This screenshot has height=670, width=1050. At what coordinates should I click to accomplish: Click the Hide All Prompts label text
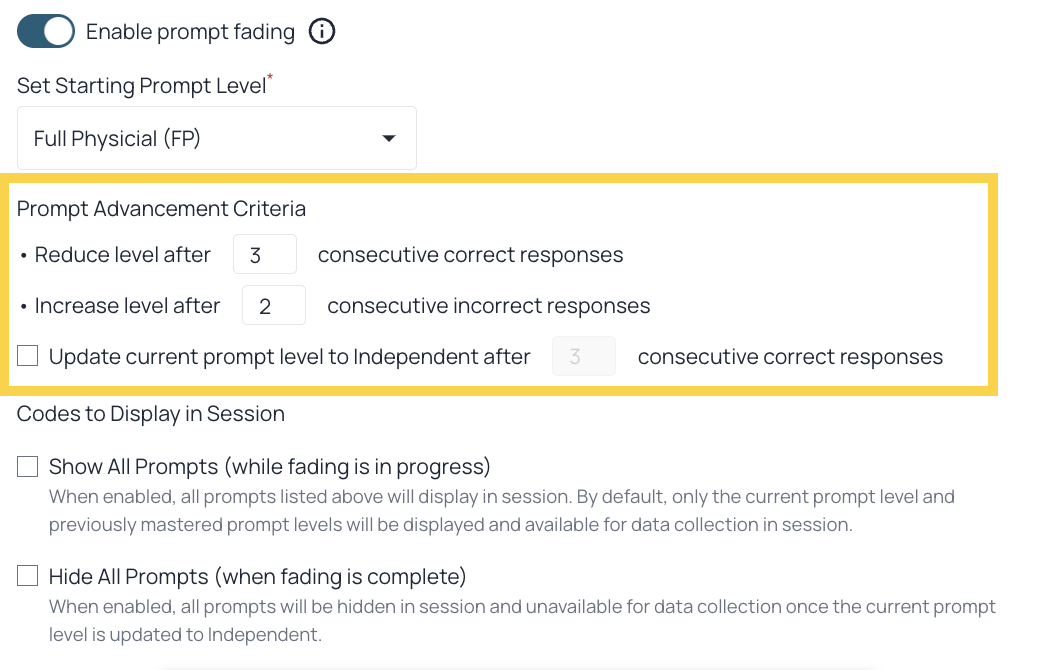(258, 576)
